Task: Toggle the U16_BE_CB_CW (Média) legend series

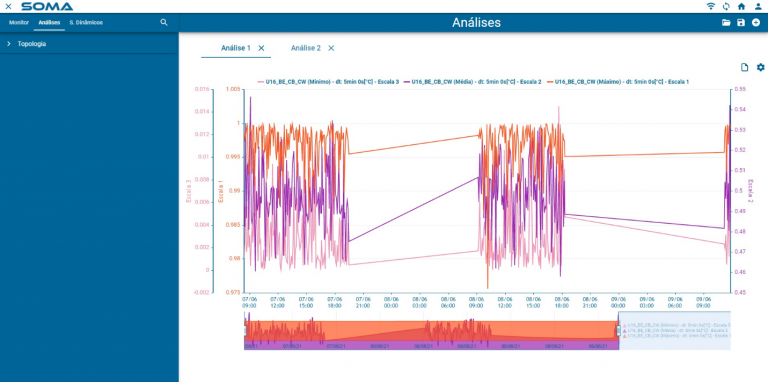Action: click(x=472, y=82)
